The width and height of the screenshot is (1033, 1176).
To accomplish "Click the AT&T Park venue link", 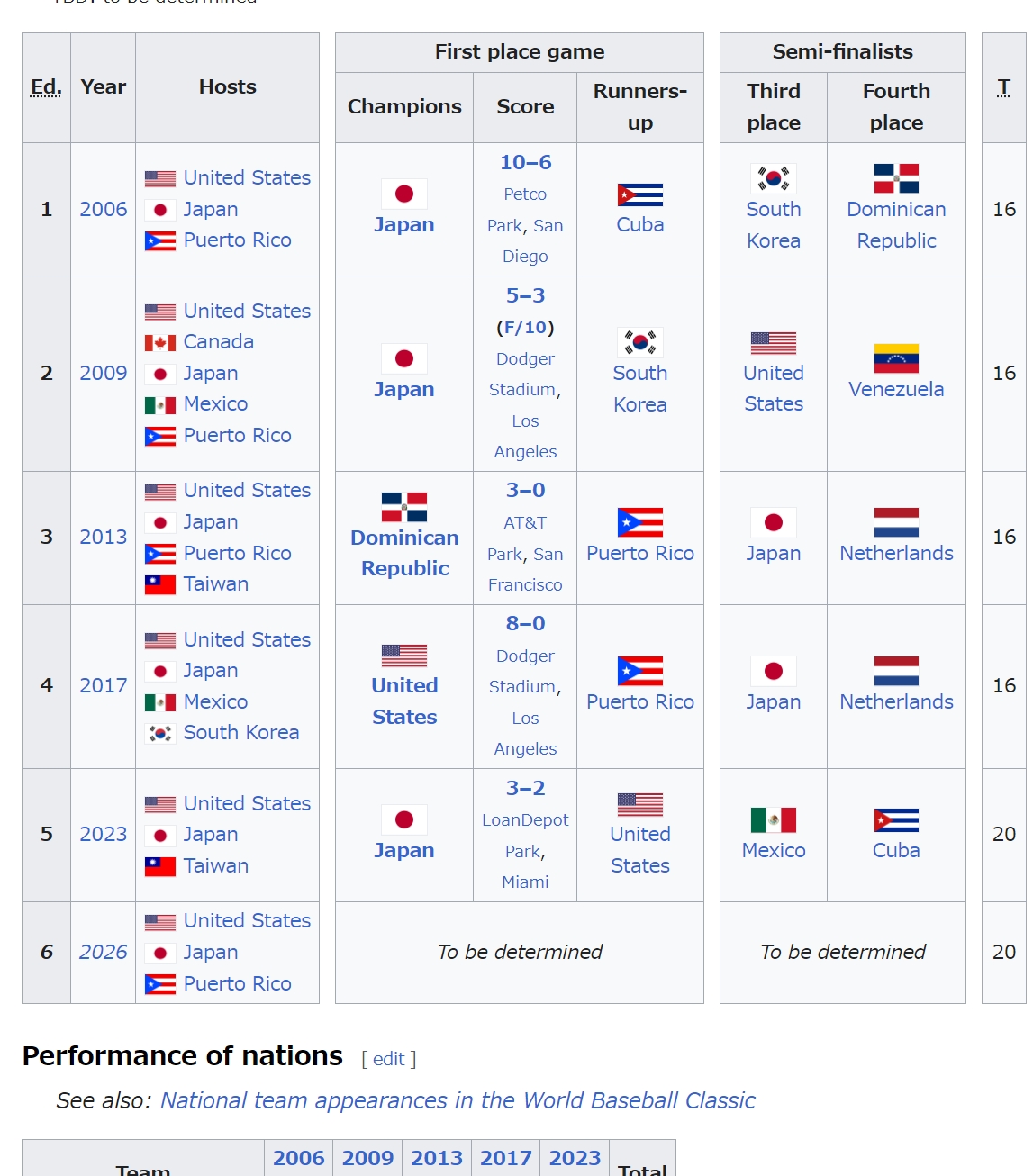I will point(525,523).
